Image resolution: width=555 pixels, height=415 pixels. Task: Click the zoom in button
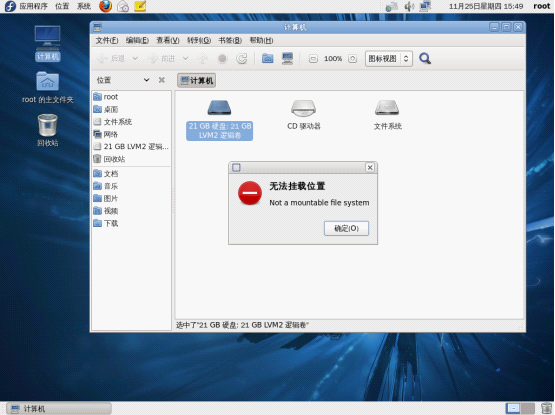tap(353, 58)
